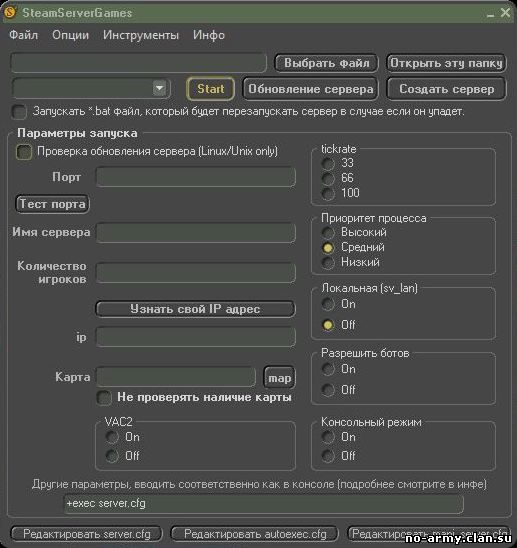The image size is (517, 548).
Task: Click Открыть эту папку button
Action: (x=446, y=63)
